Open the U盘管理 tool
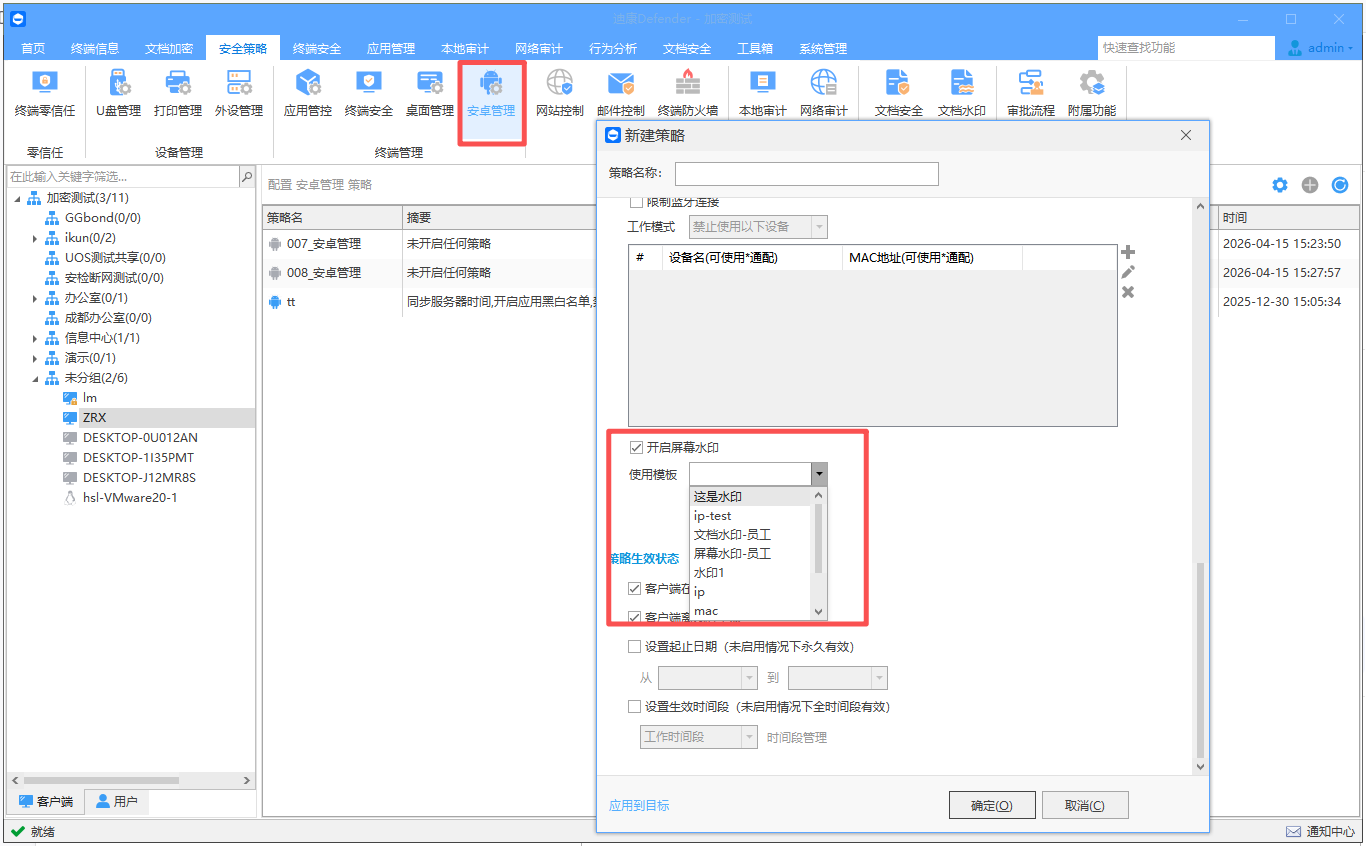 click(118, 93)
